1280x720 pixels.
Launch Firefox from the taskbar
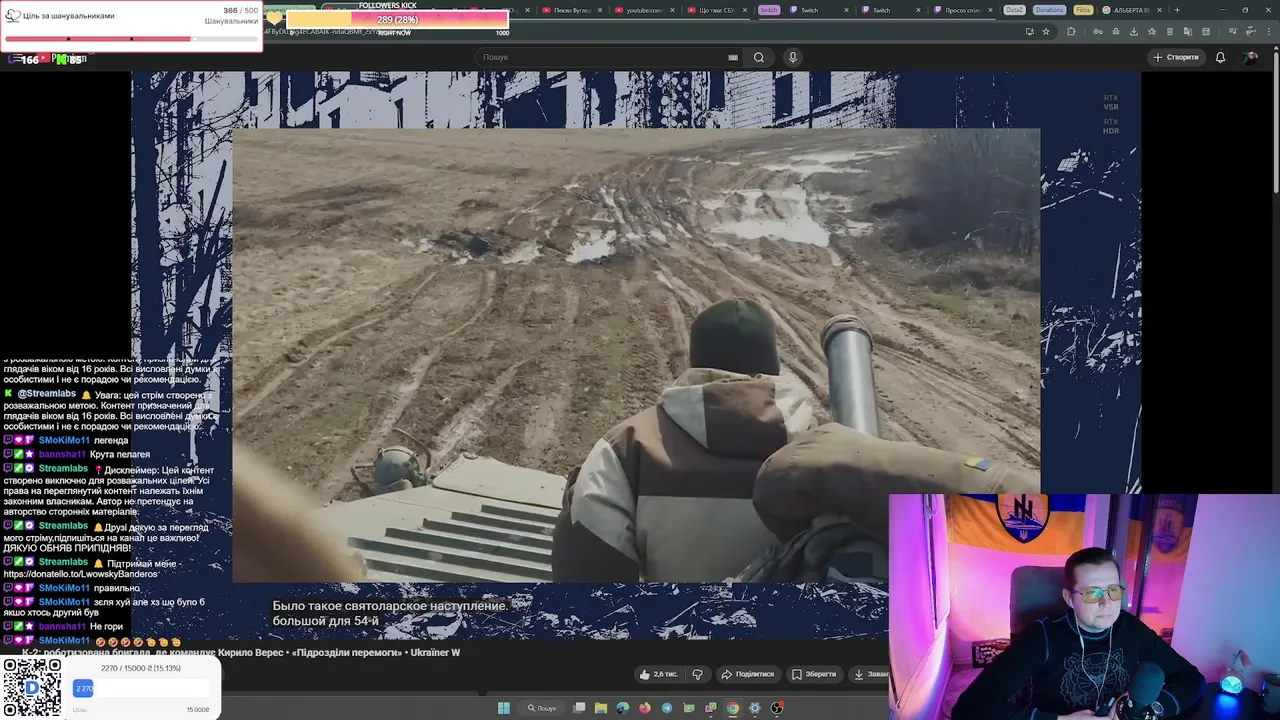tap(645, 708)
